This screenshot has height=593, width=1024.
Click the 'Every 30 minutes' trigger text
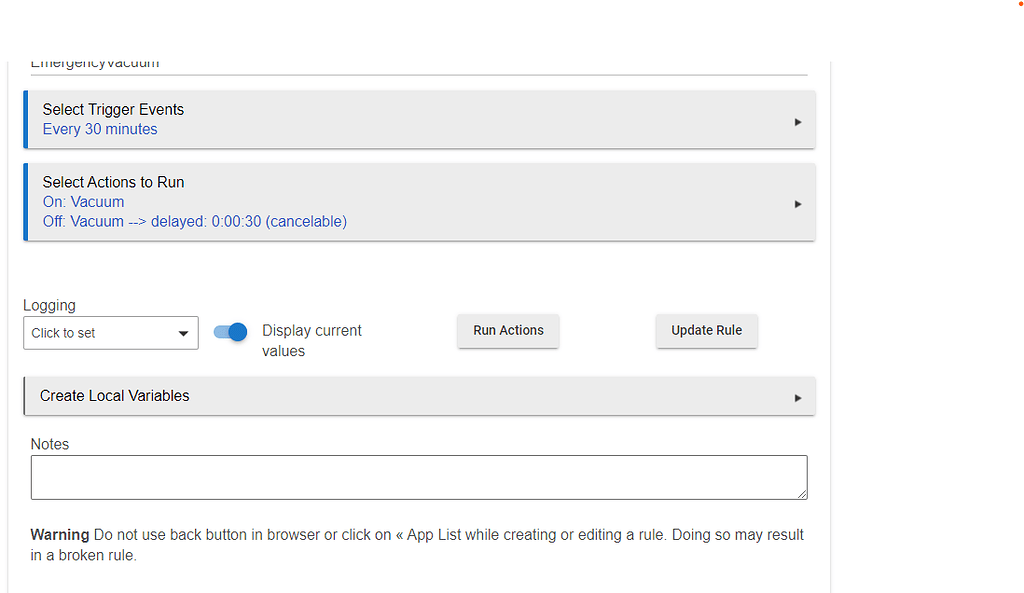click(100, 129)
